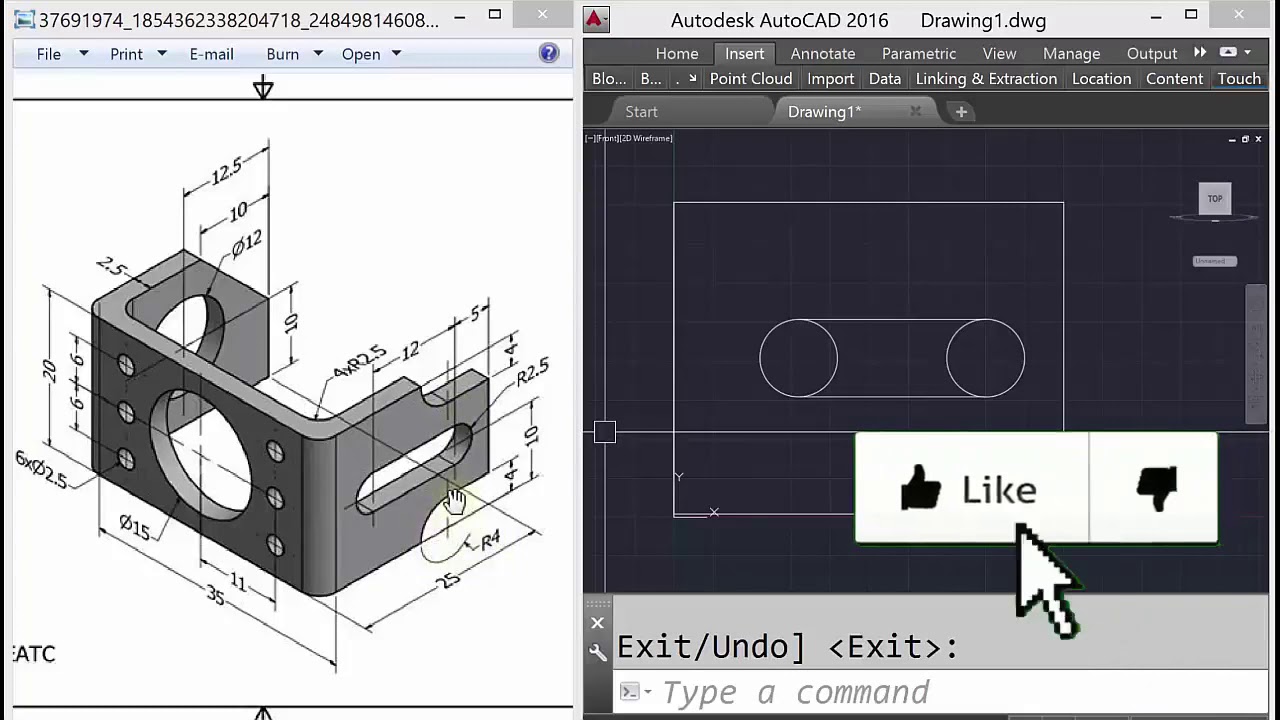Image resolution: width=1280 pixels, height=720 pixels.
Task: Show hidden ribbon tabs with the double arrow
Action: pos(1200,53)
